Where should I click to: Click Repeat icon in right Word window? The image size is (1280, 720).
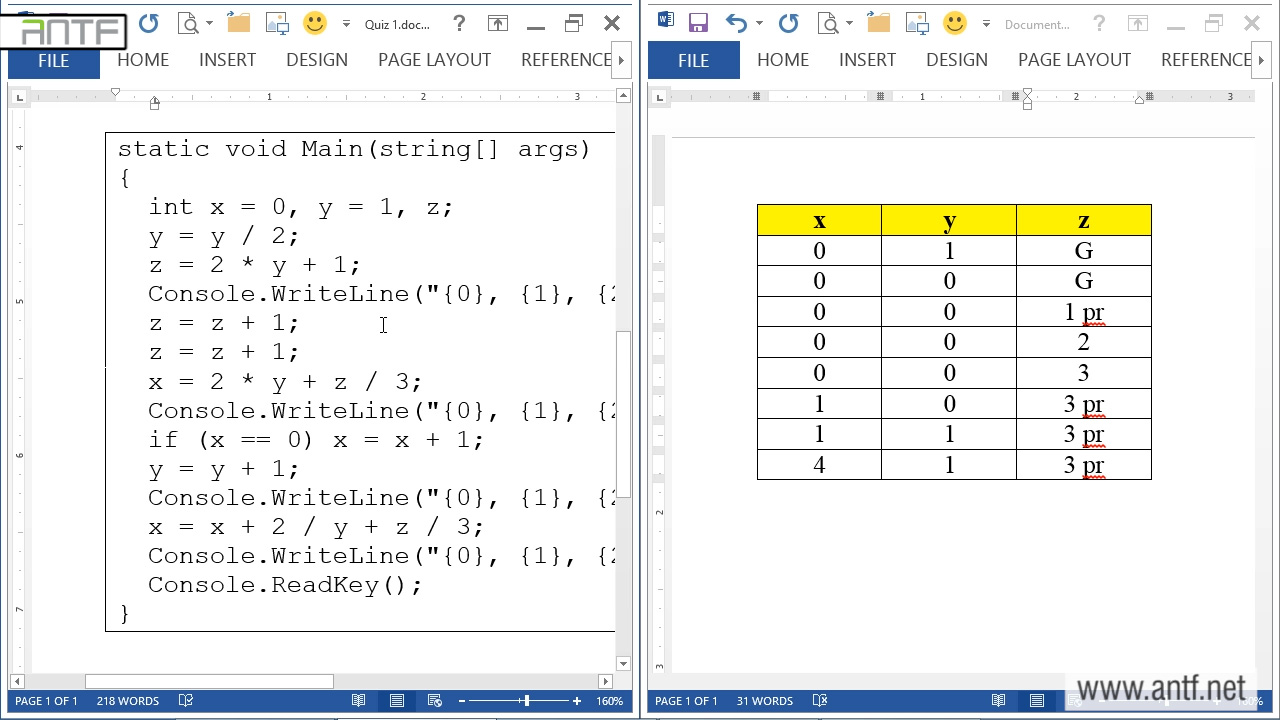tap(788, 23)
